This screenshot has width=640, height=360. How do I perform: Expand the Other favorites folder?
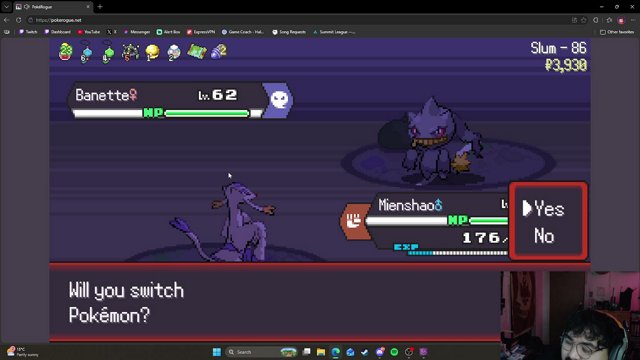(617, 32)
